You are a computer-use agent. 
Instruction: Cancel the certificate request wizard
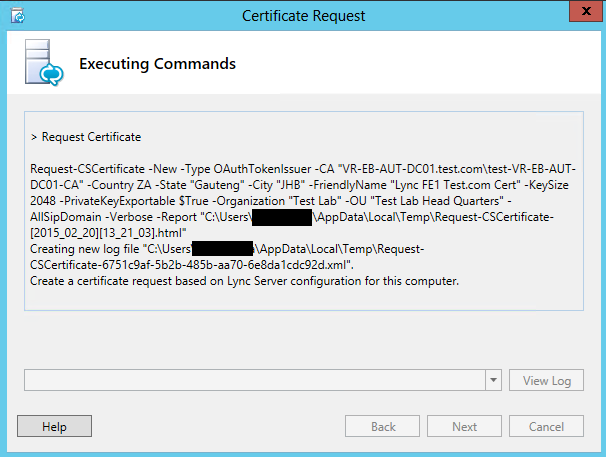pos(546,426)
